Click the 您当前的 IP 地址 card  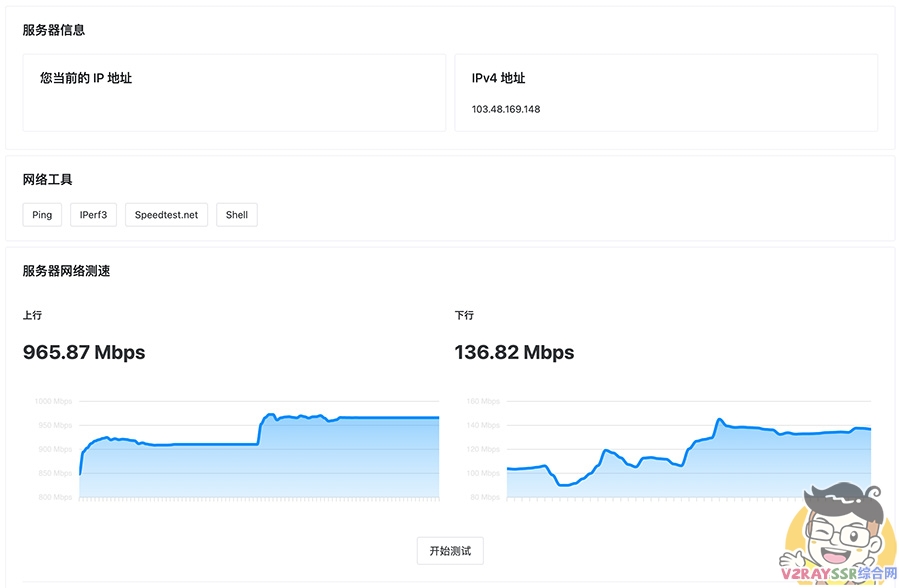pos(233,92)
